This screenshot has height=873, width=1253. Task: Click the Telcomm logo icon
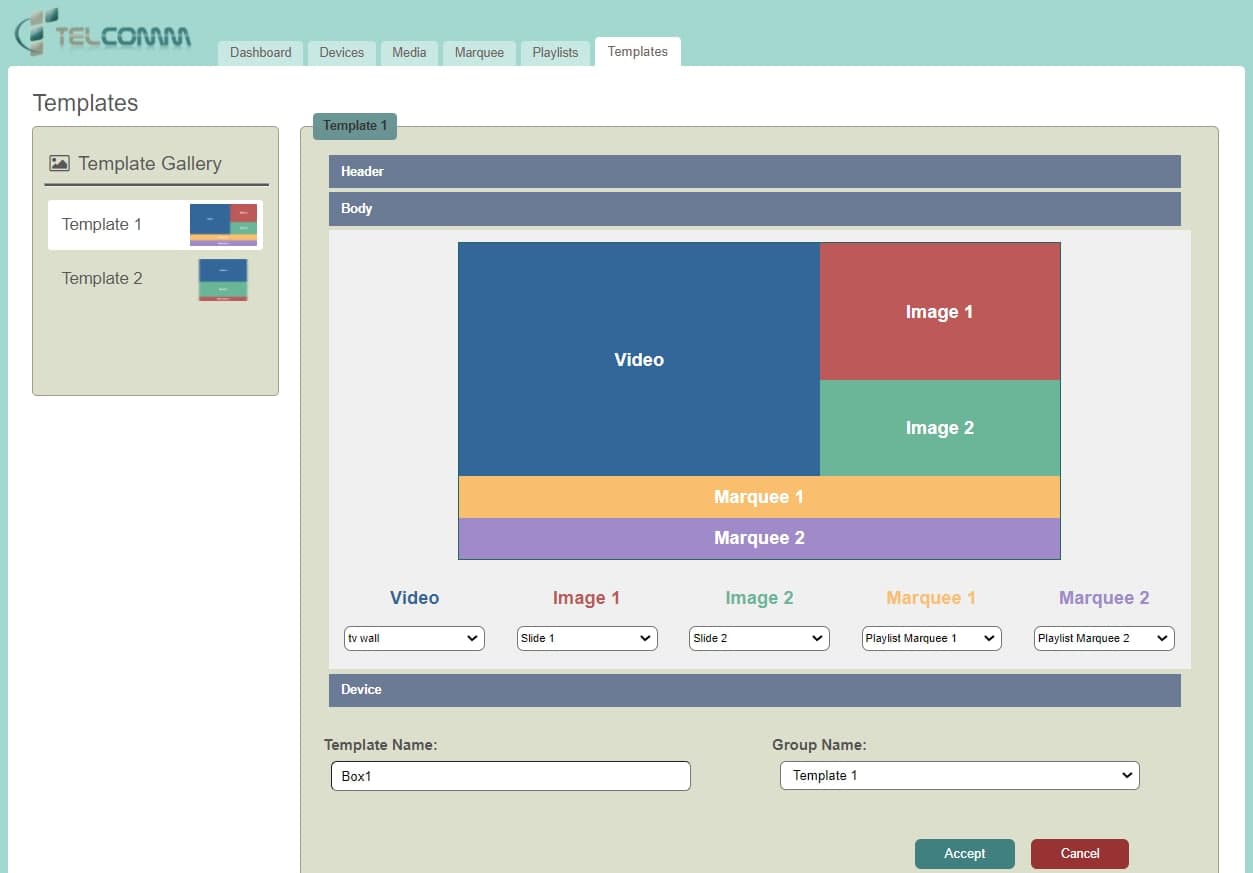[32, 32]
